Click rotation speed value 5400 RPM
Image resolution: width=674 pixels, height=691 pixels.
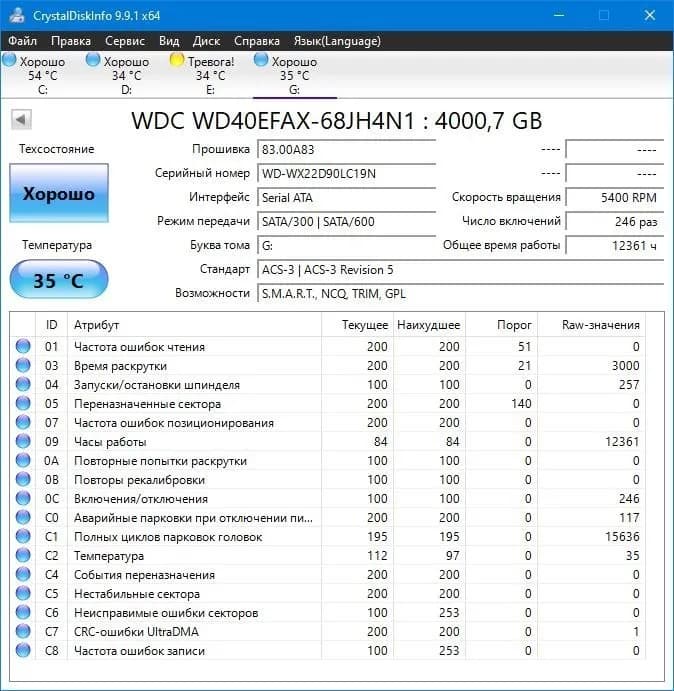[614, 197]
